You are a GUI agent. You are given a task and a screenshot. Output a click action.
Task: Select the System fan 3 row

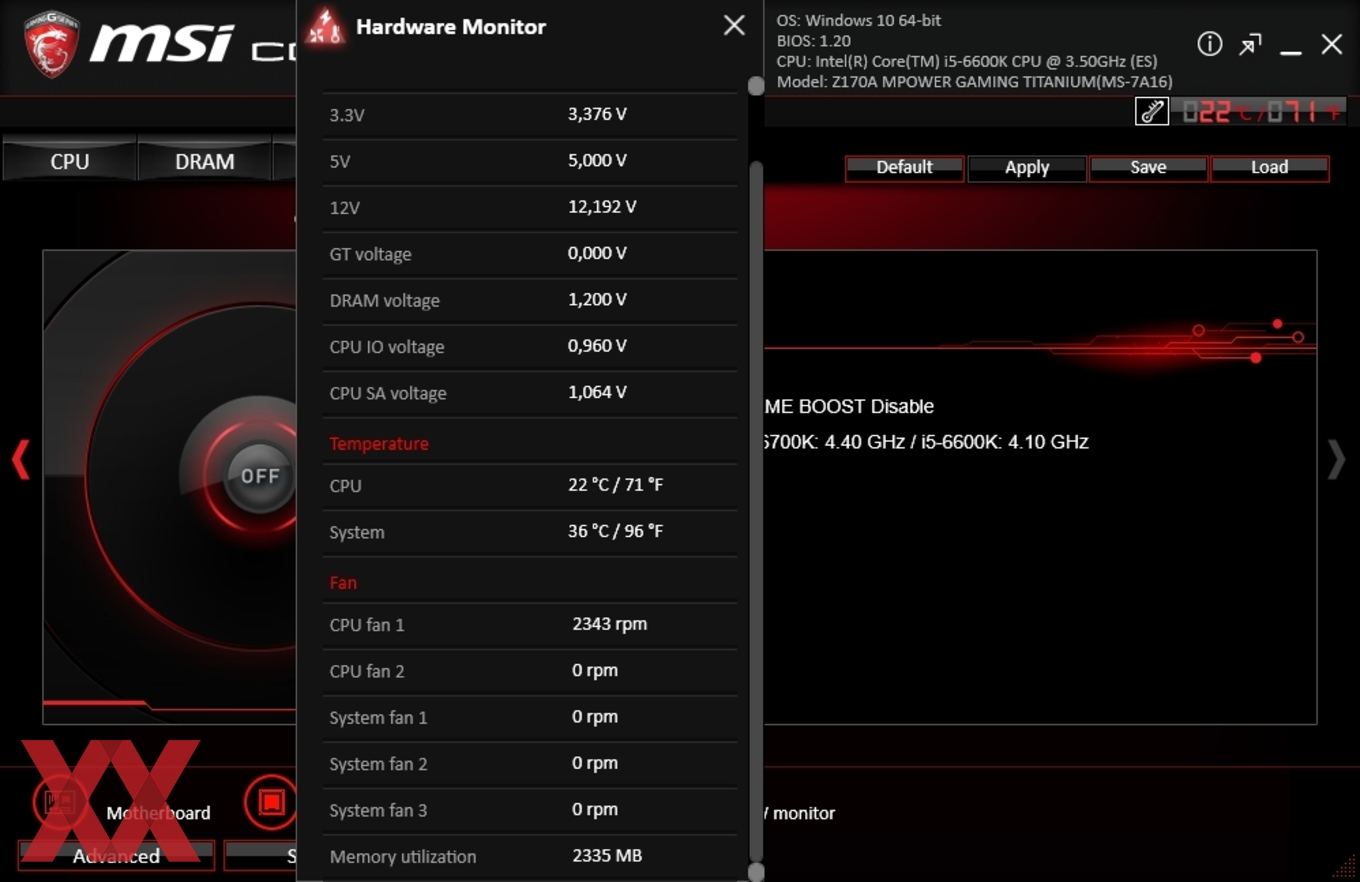[530, 811]
